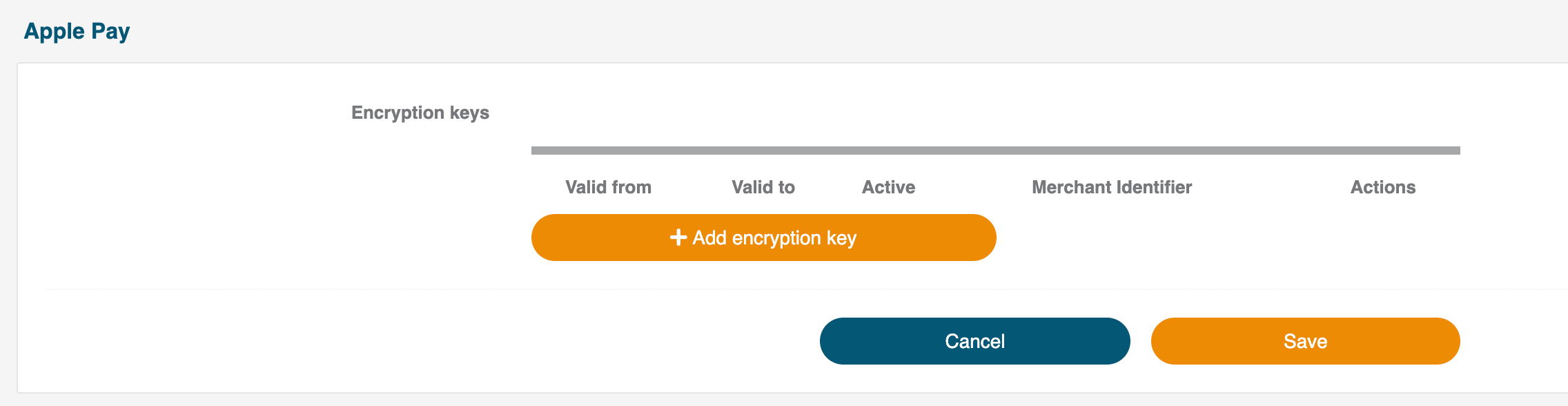The image size is (1568, 406).
Task: Click the Apple Pay section title
Action: point(77,32)
